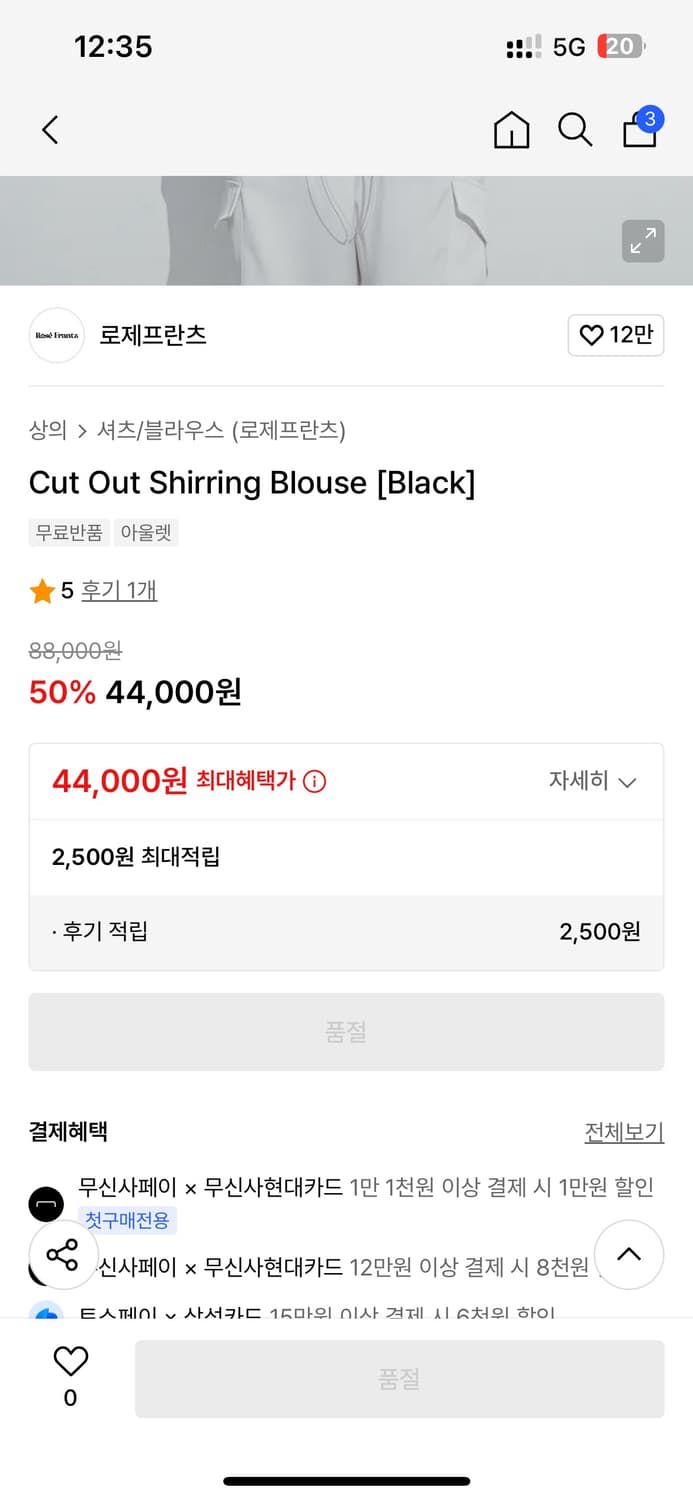Tap the back arrow to return
The image size is (693, 1500).
(x=49, y=130)
